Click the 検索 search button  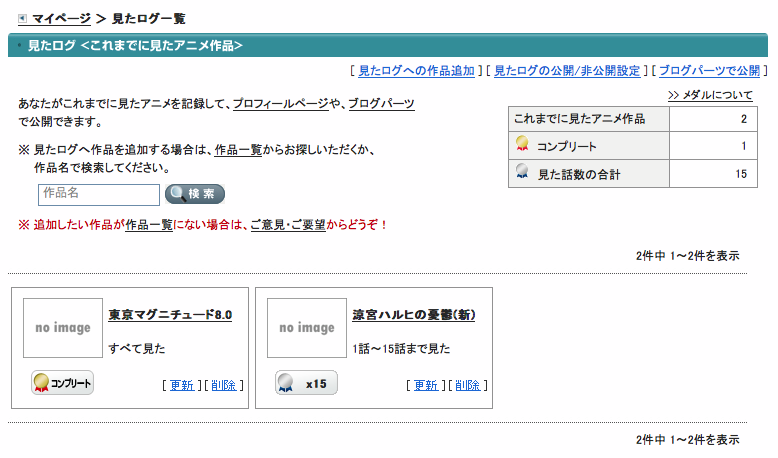click(x=194, y=194)
